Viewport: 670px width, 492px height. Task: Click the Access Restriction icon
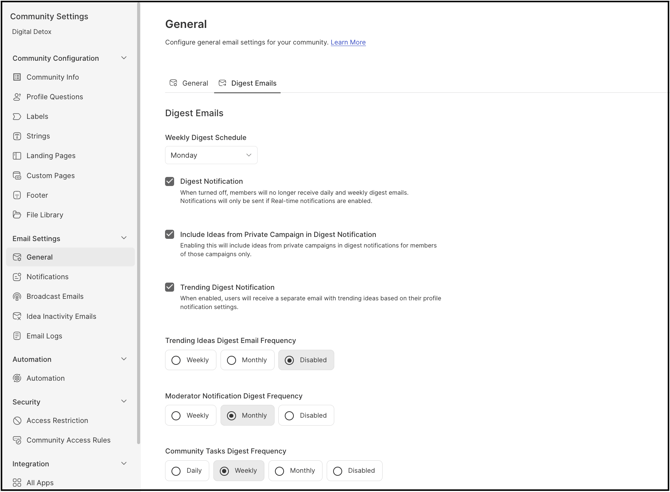coord(17,421)
